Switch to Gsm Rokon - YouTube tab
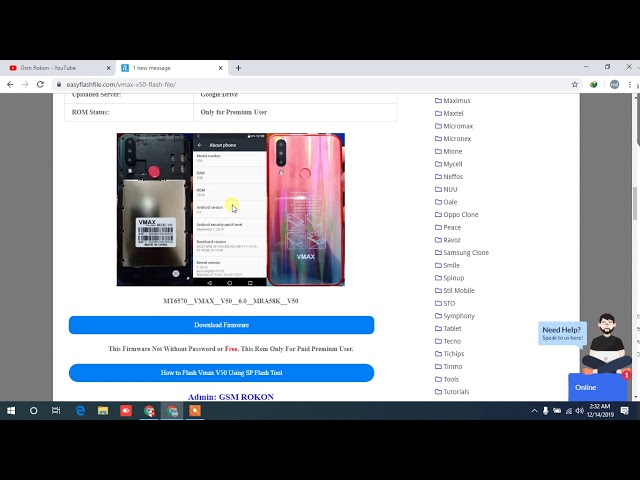Screen dimensions: 640x480 pos(58,68)
